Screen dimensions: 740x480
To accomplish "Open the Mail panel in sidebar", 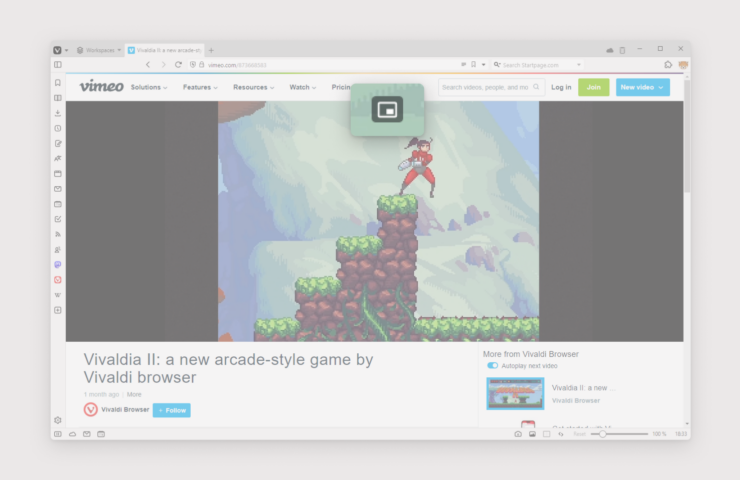I will click(58, 189).
